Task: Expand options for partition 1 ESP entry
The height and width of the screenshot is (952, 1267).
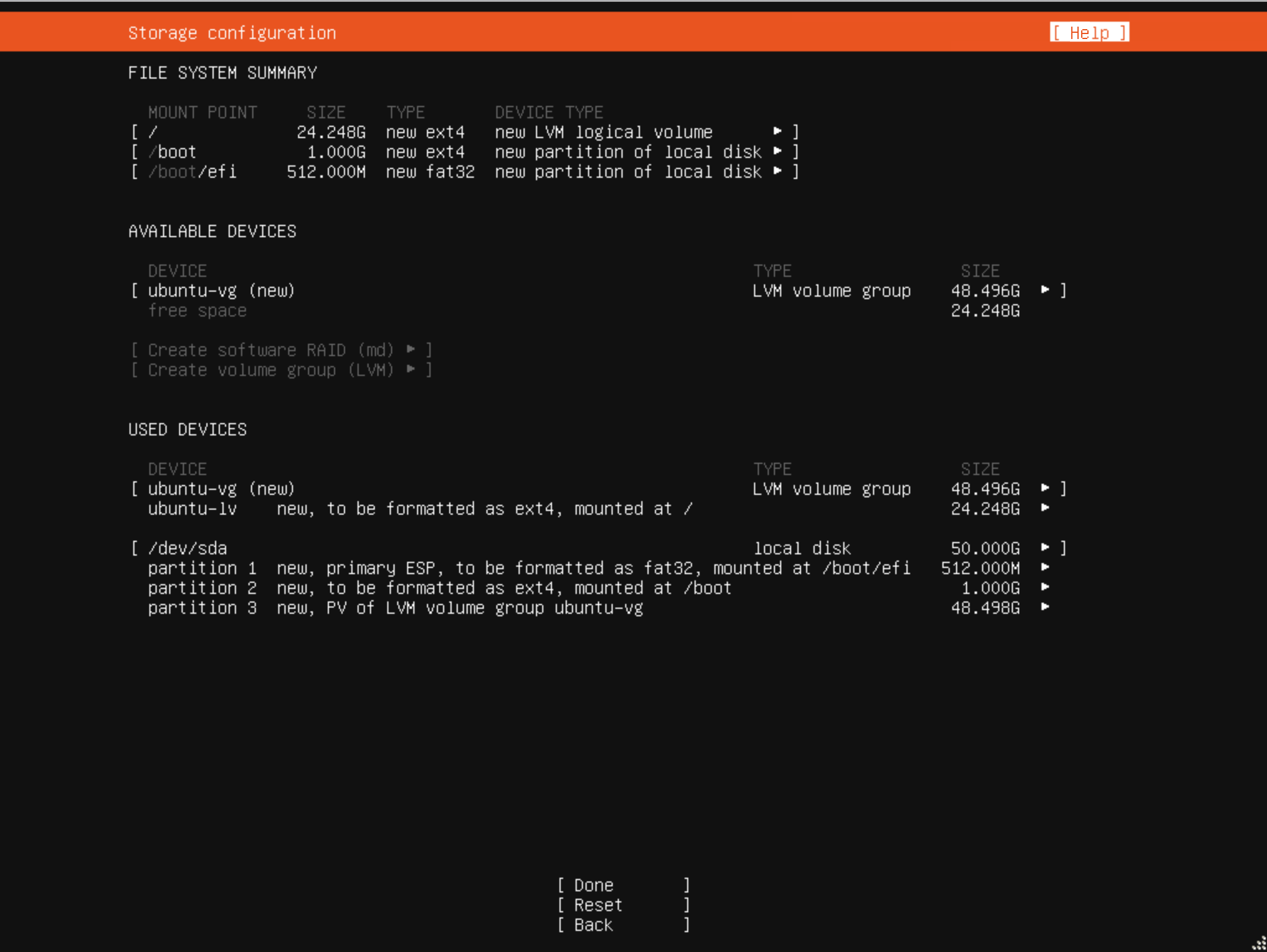Action: point(1046,567)
